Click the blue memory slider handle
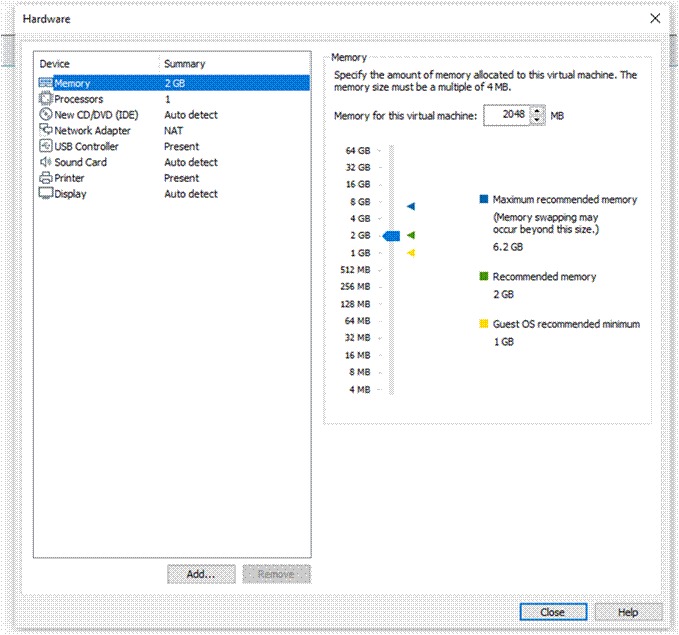 pos(391,236)
